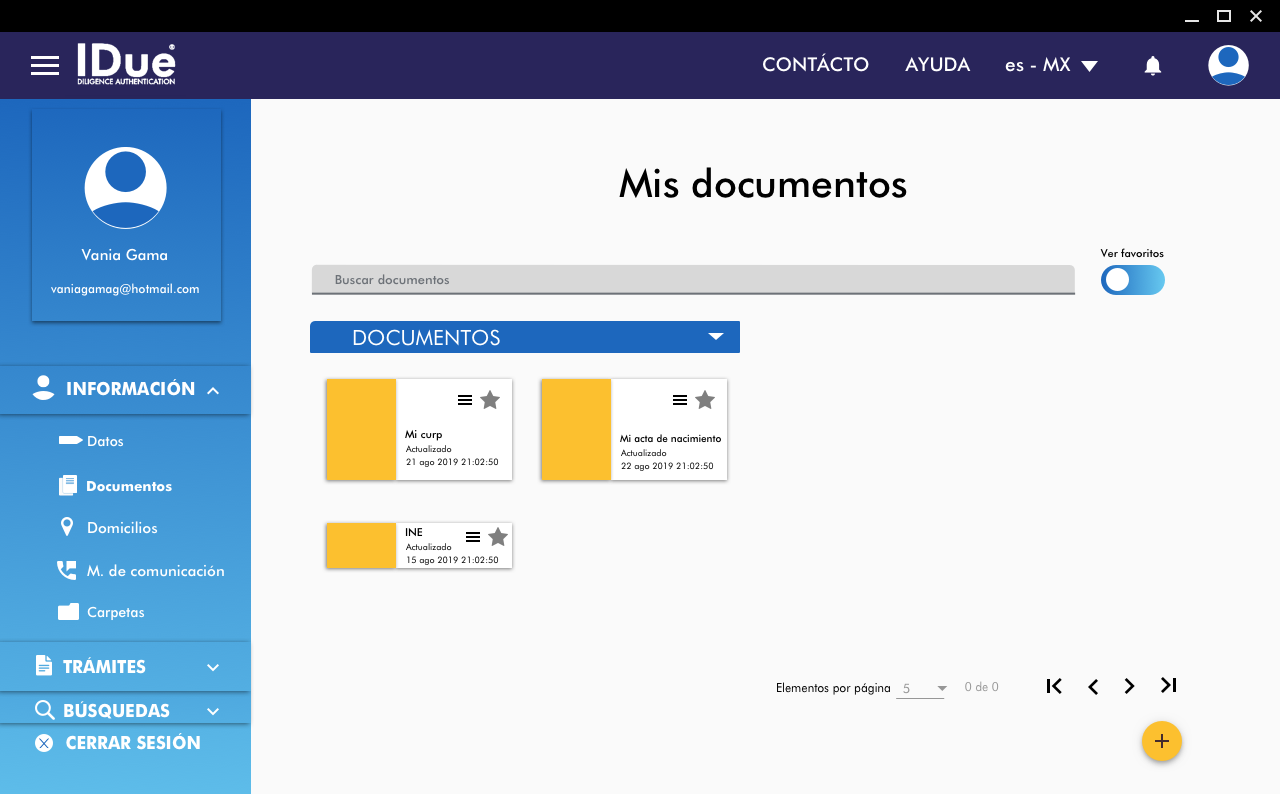Click the yellow add document button
Screen dimensions: 1280x794
coord(1161,741)
